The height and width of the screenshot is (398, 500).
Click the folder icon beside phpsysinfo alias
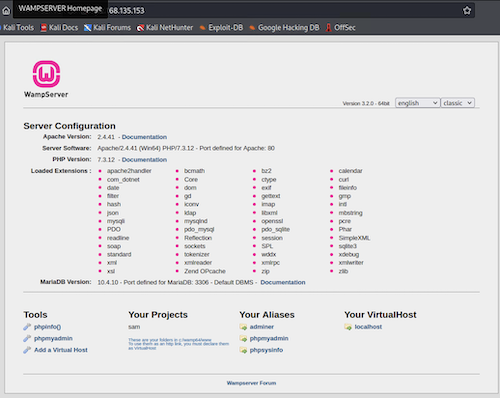coord(243,350)
